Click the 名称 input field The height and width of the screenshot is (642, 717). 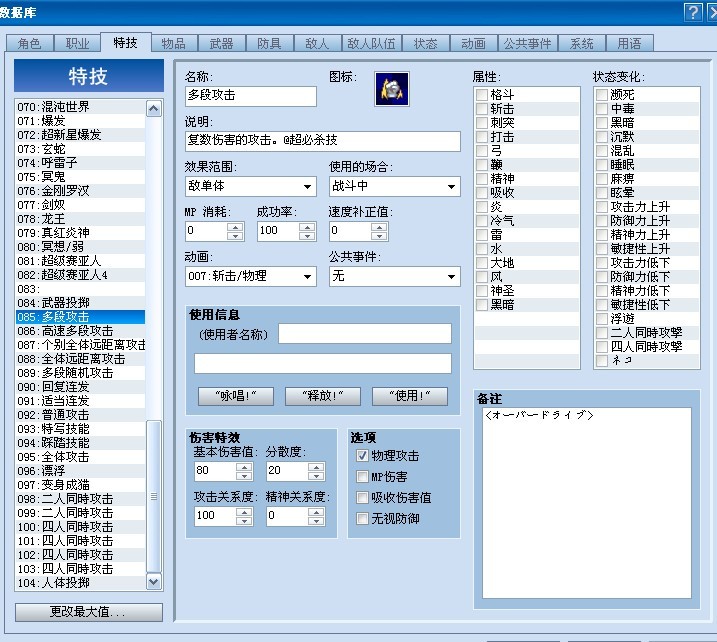(x=251, y=96)
